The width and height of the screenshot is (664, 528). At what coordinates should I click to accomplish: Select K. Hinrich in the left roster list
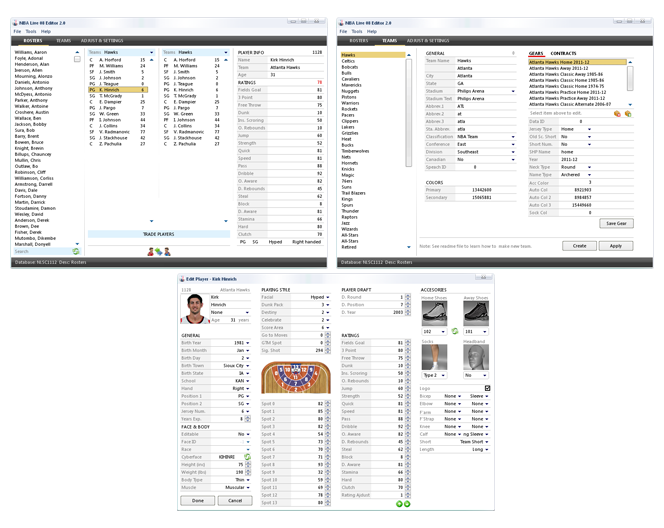coord(118,90)
